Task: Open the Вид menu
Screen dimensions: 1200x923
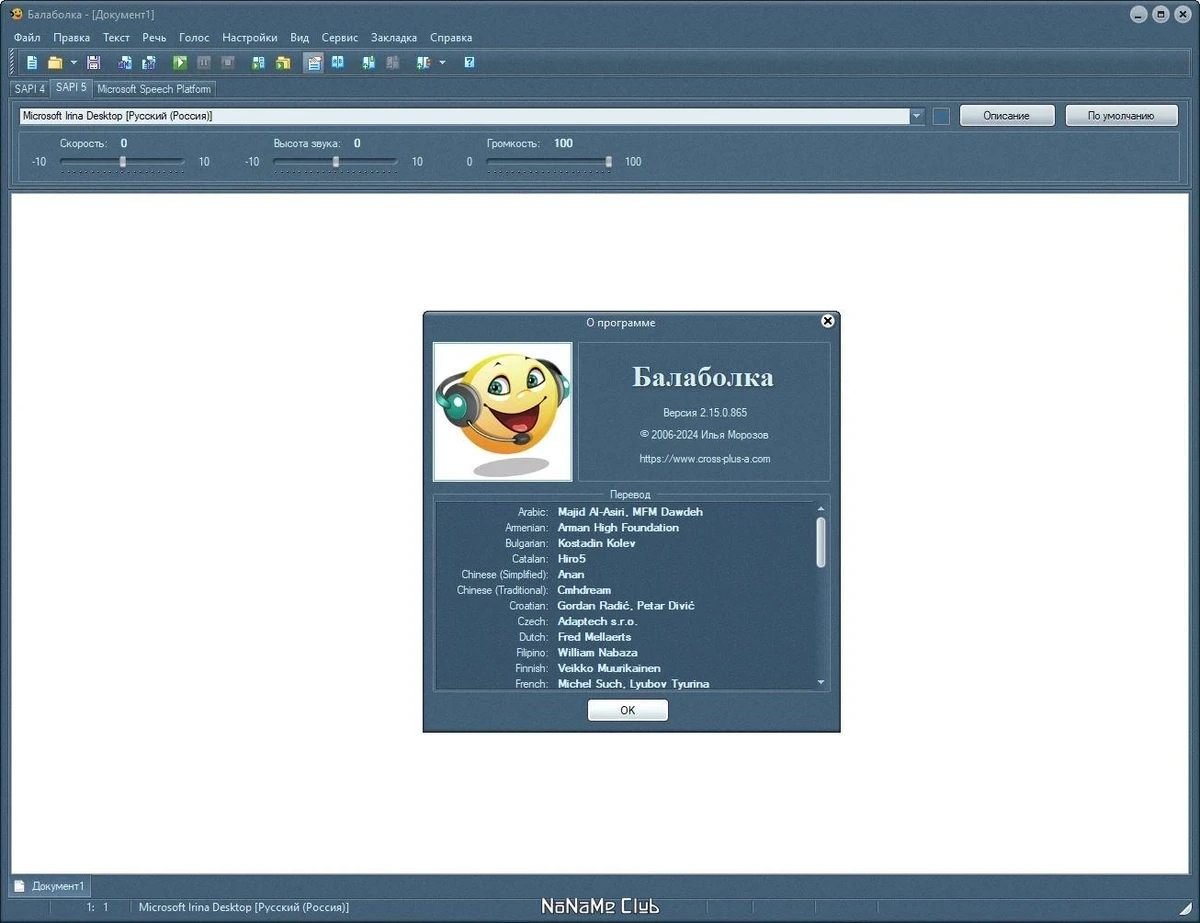Action: [300, 37]
